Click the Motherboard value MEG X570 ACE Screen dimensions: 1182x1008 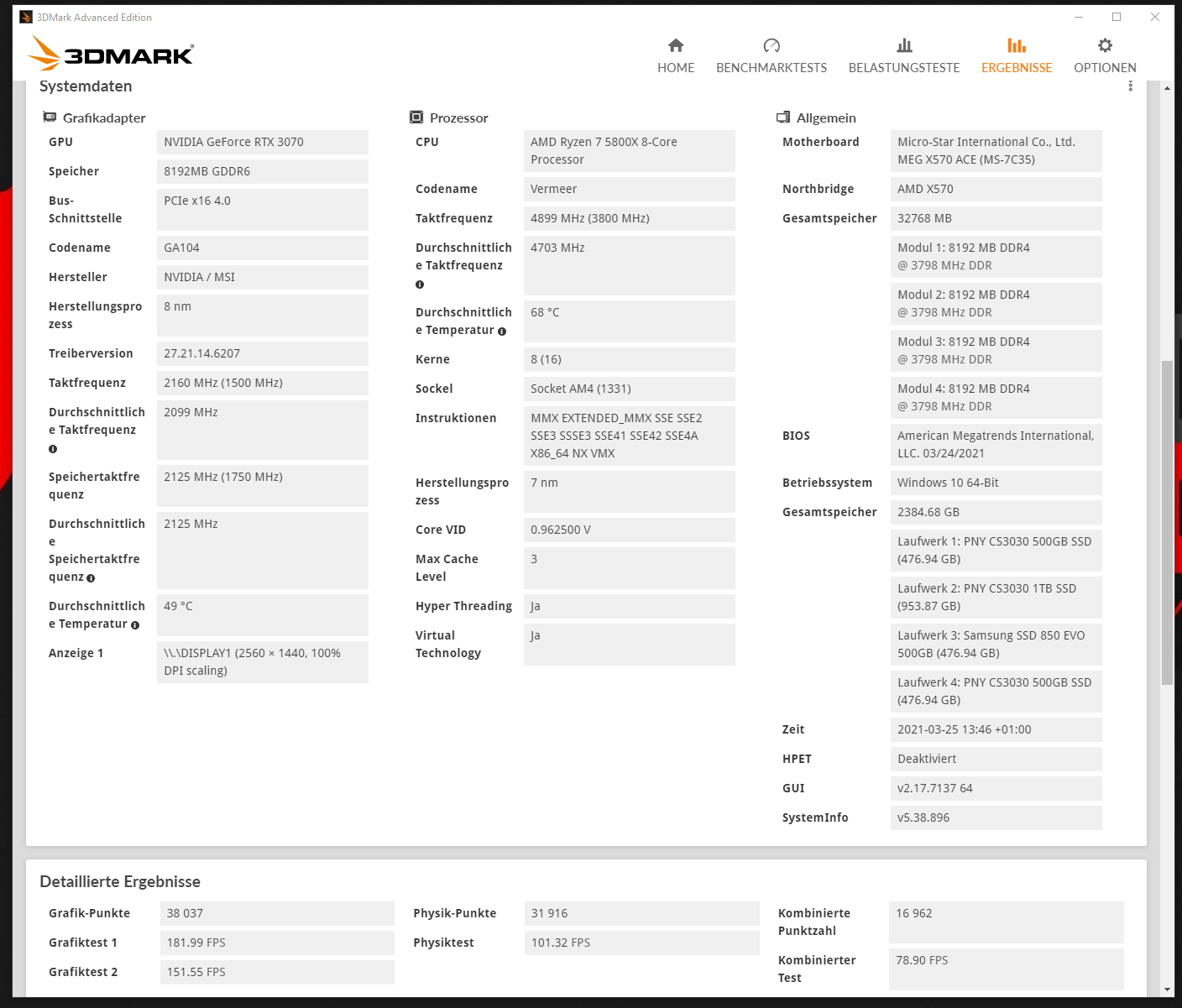[996, 151]
